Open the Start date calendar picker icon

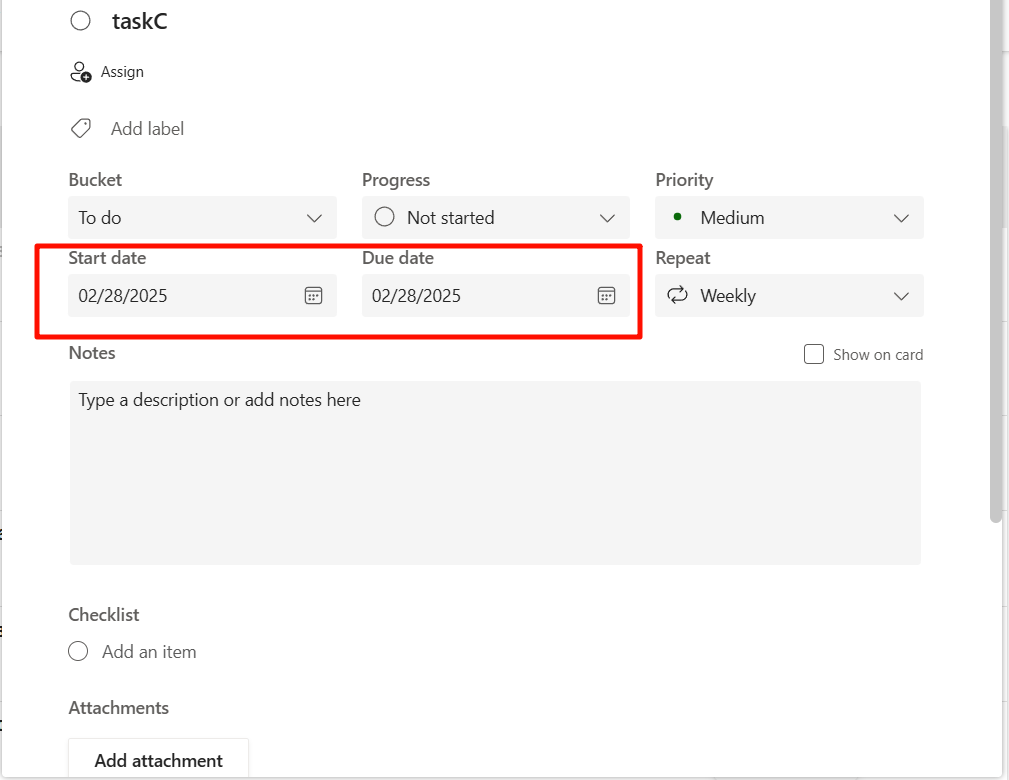(313, 295)
